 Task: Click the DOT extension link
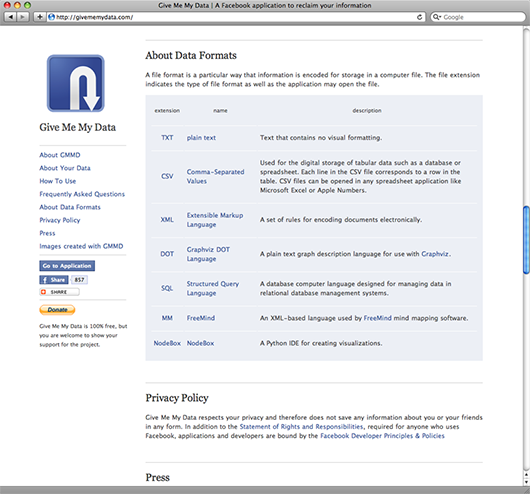click(x=167, y=254)
